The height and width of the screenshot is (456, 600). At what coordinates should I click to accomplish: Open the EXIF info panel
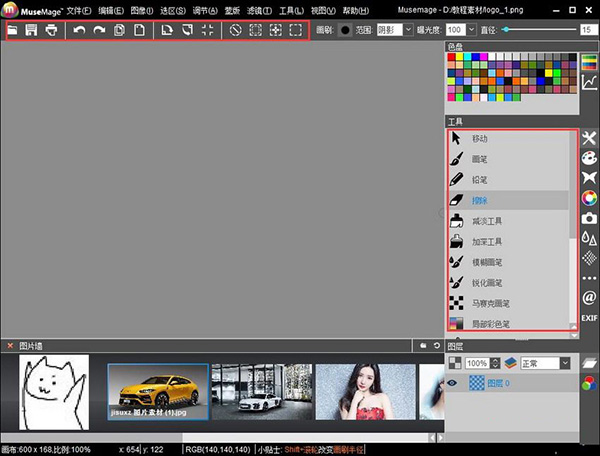tap(589, 318)
